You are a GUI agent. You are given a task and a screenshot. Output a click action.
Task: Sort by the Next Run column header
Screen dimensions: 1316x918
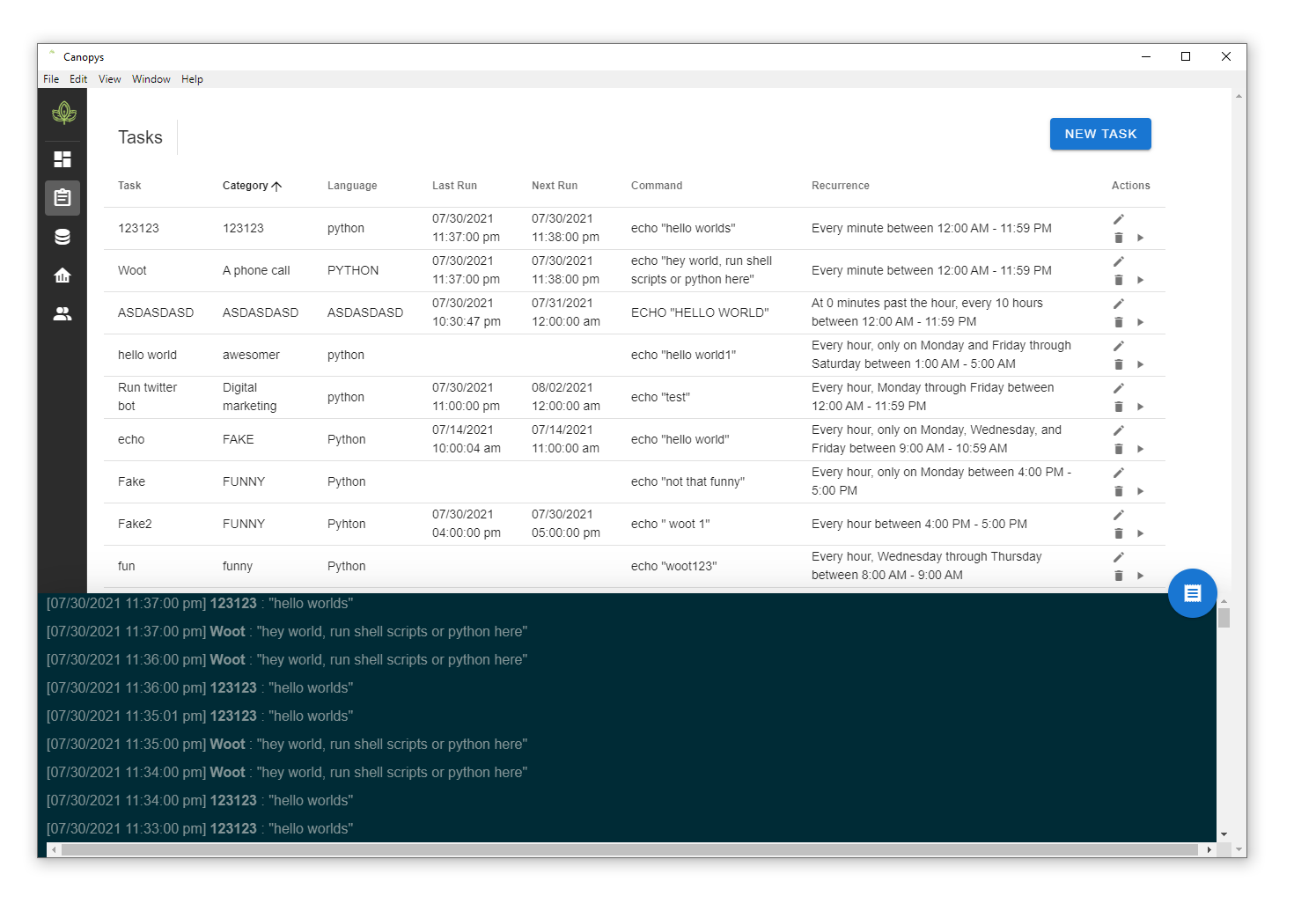coord(555,186)
